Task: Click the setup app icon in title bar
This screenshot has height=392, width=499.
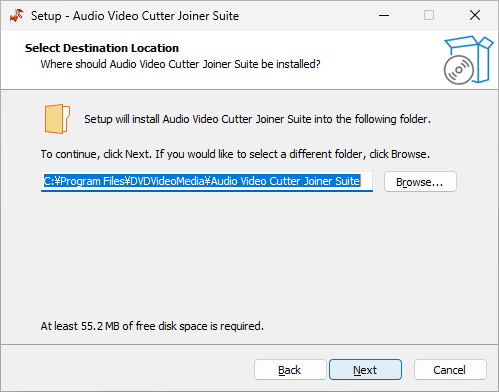Action: [x=17, y=15]
